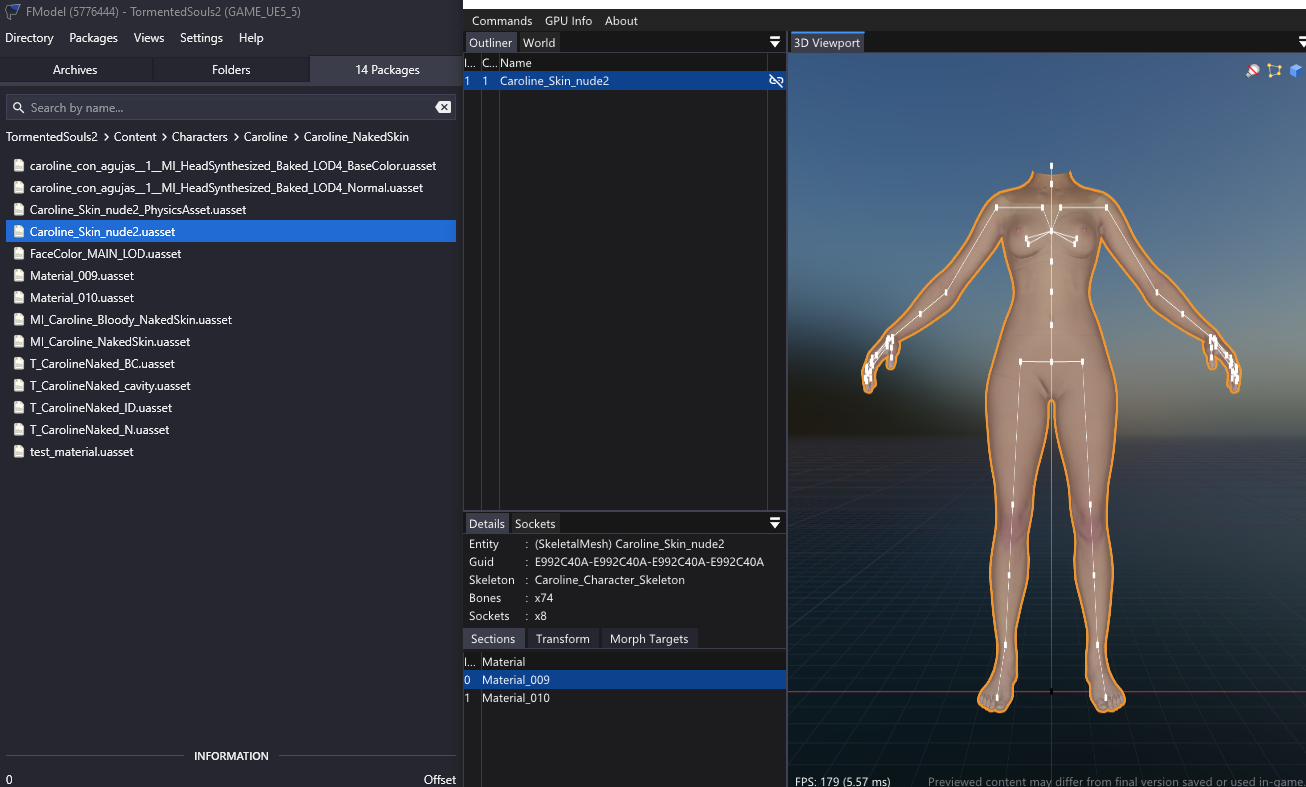Screen dimensions: 1306x787
Task: Open the GPU Info menu
Action: 568,21
